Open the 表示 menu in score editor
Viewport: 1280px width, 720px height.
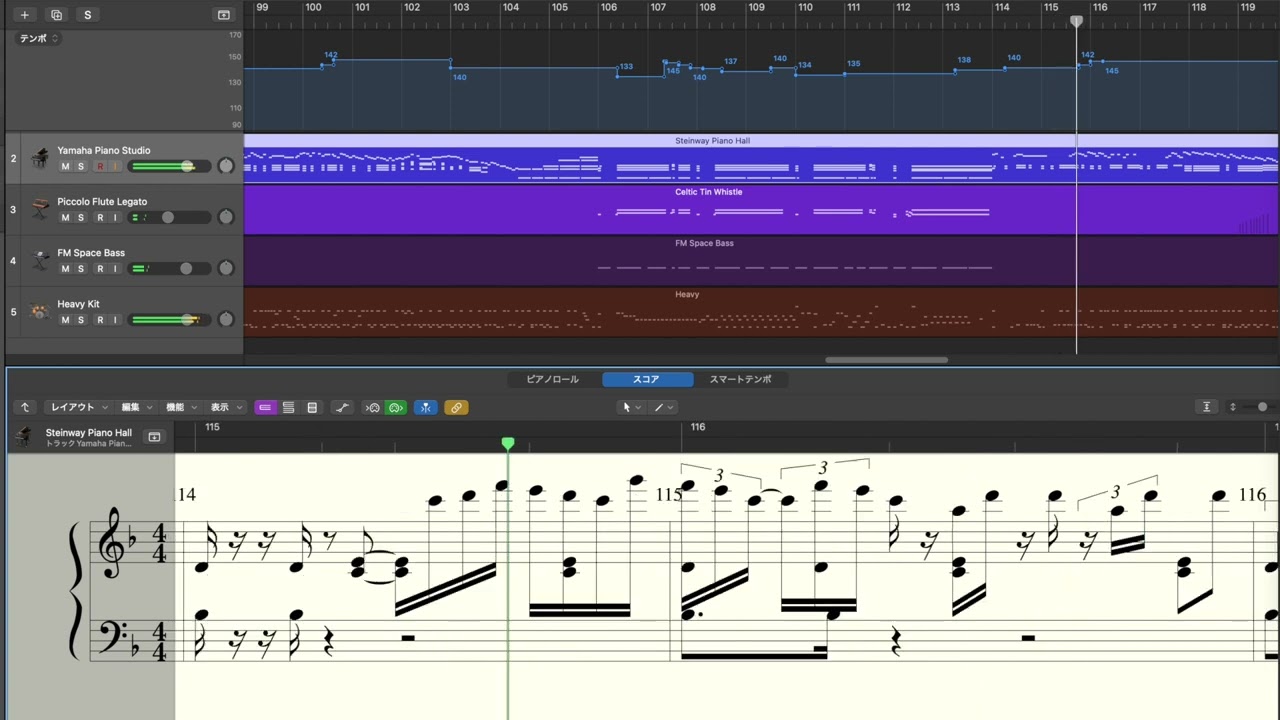tap(225, 407)
